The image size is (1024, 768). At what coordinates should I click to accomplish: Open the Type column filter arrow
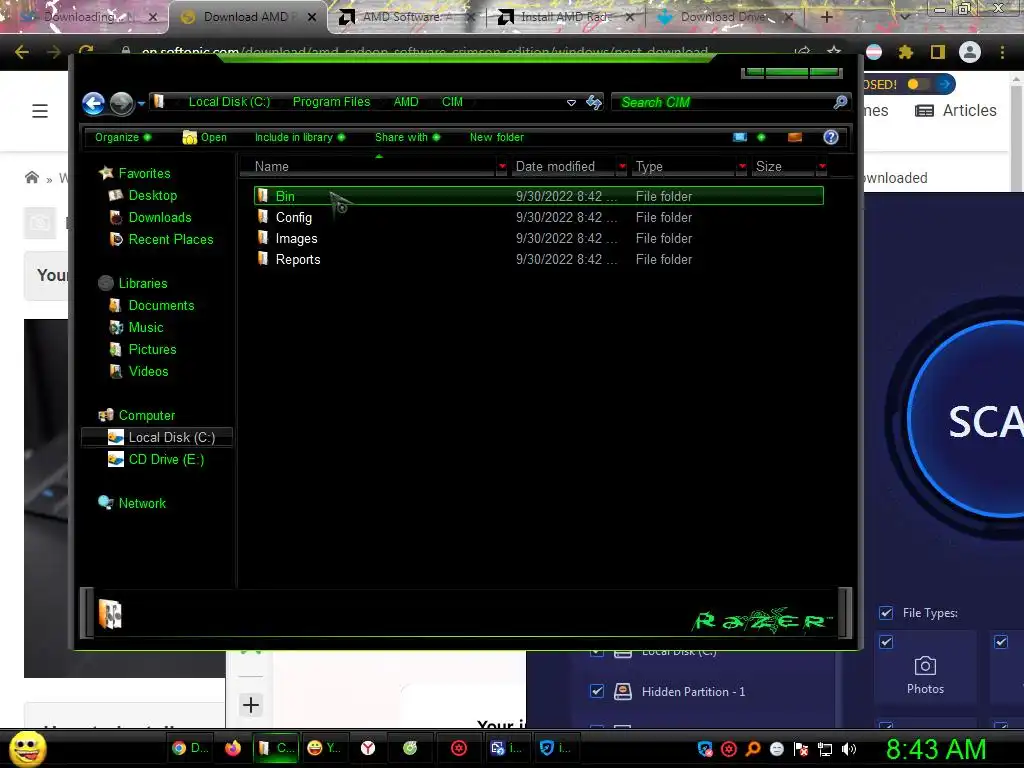pos(742,167)
